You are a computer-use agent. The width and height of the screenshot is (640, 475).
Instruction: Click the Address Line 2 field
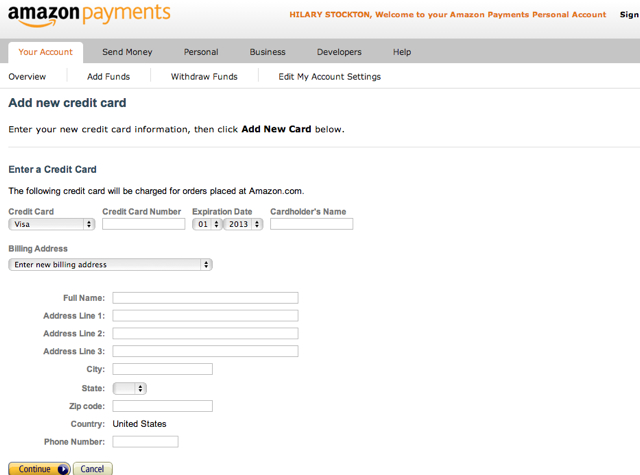pyautogui.click(x=205, y=333)
